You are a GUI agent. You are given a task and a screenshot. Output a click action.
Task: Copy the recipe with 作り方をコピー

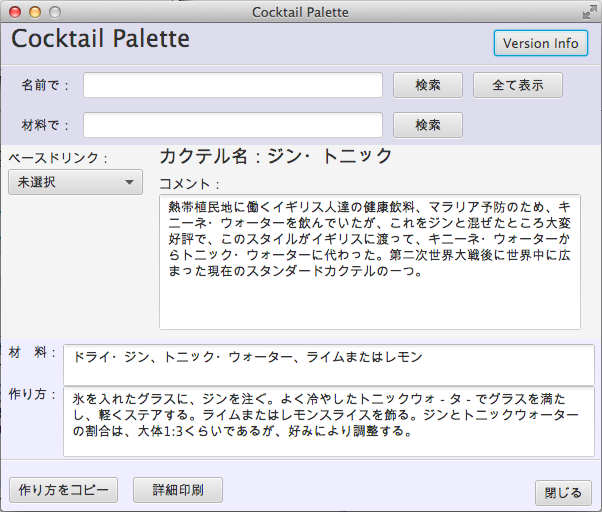(63, 490)
